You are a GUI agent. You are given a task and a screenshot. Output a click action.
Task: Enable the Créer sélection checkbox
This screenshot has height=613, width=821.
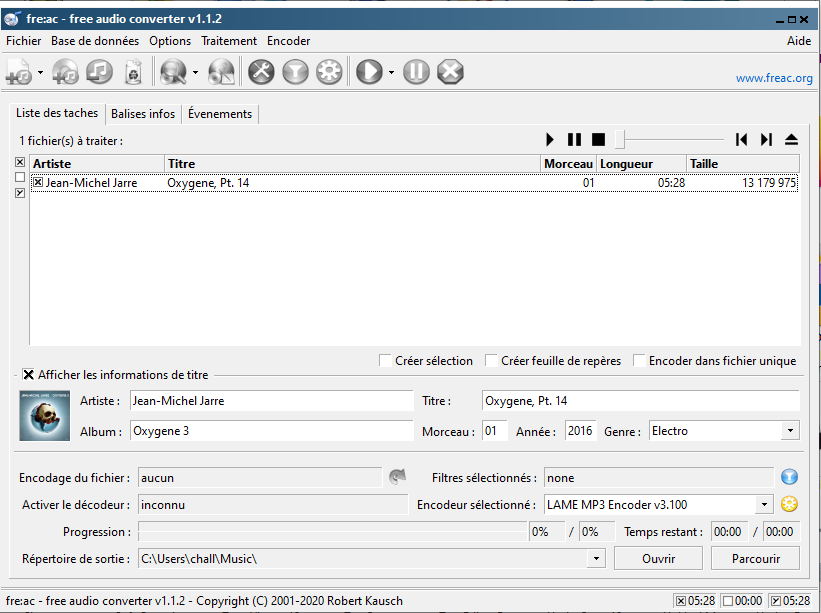tap(386, 361)
